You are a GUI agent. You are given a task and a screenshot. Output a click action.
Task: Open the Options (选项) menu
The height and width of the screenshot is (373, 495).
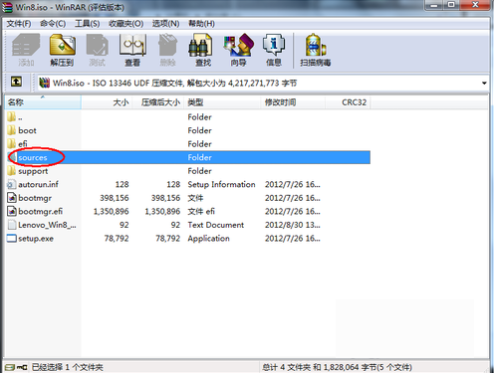(x=166, y=24)
